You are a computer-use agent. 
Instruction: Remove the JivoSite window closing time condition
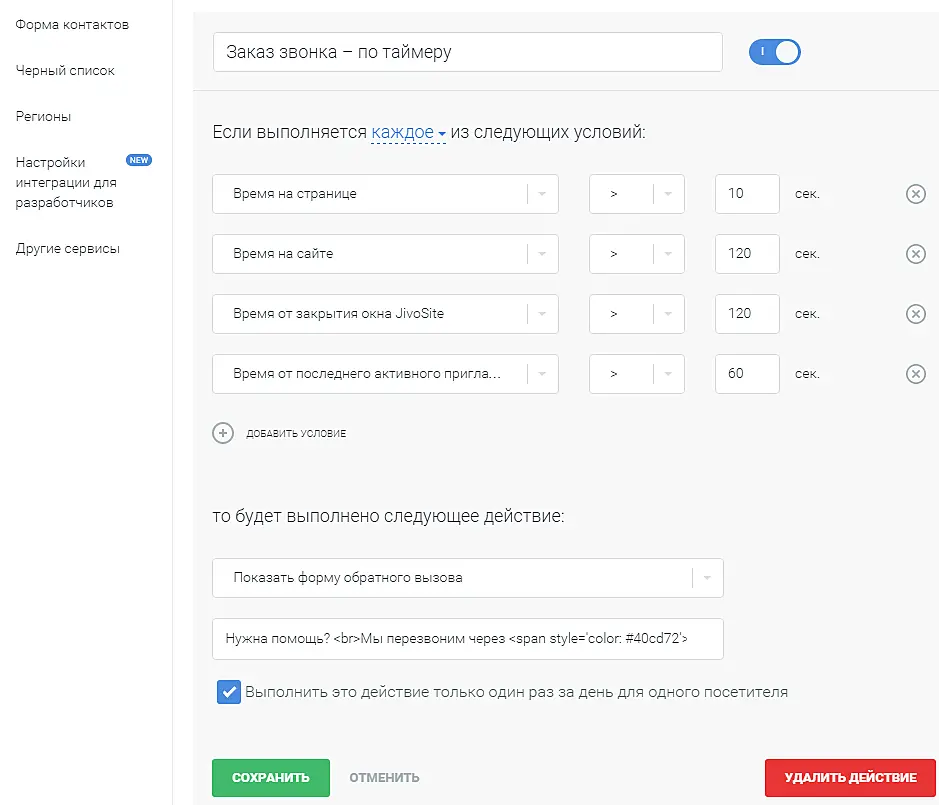click(x=915, y=314)
